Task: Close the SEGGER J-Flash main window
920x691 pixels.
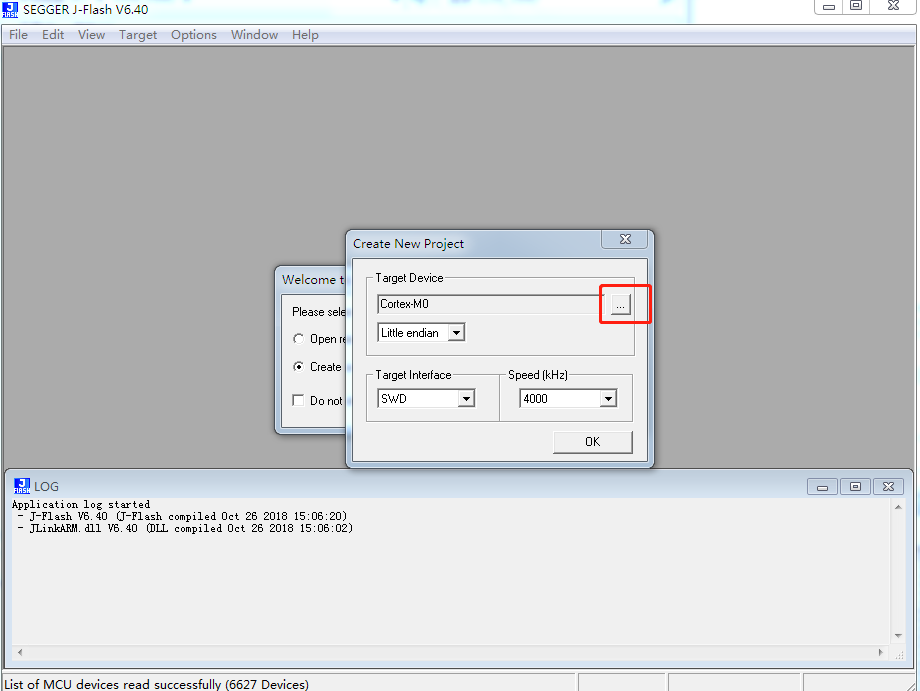Action: point(893,6)
